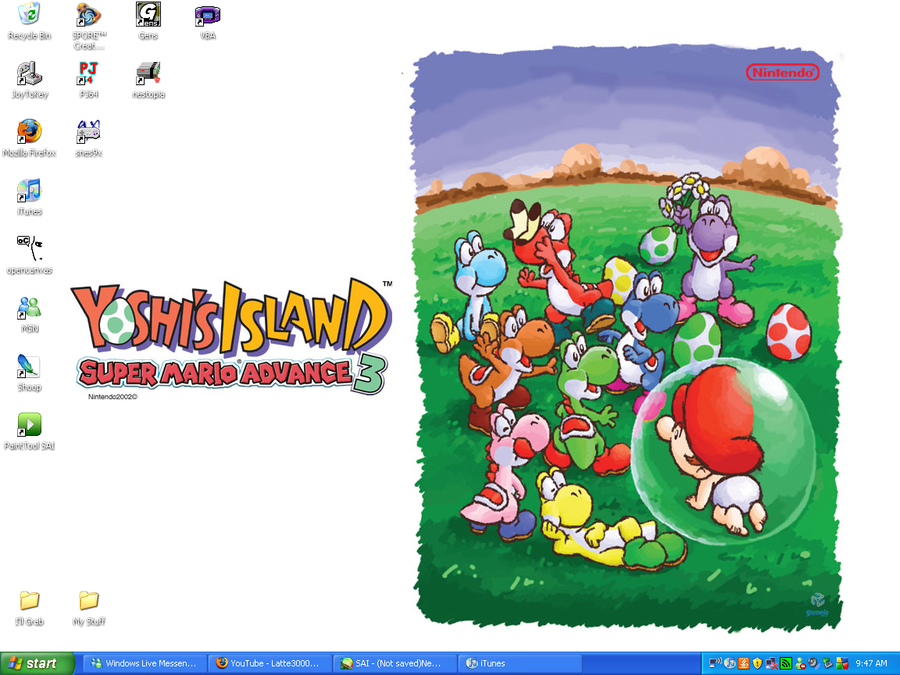The height and width of the screenshot is (675, 900).
Task: Click the wireless network tray icon
Action: click(715, 664)
